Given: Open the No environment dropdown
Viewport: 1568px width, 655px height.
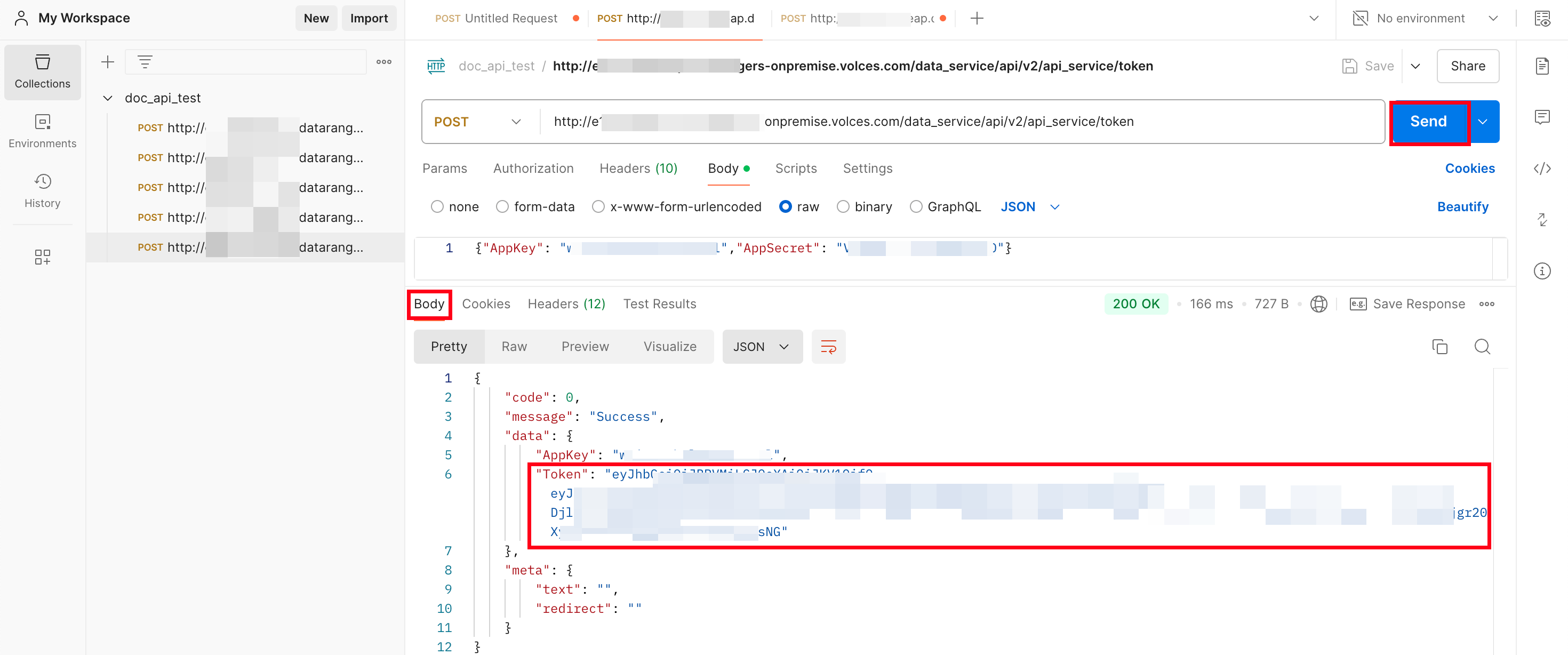Looking at the screenshot, I should point(1425,18).
